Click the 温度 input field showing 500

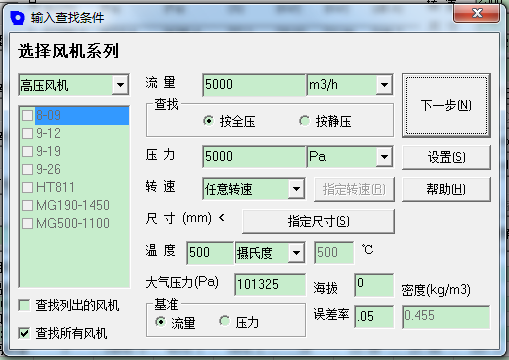click(x=210, y=252)
